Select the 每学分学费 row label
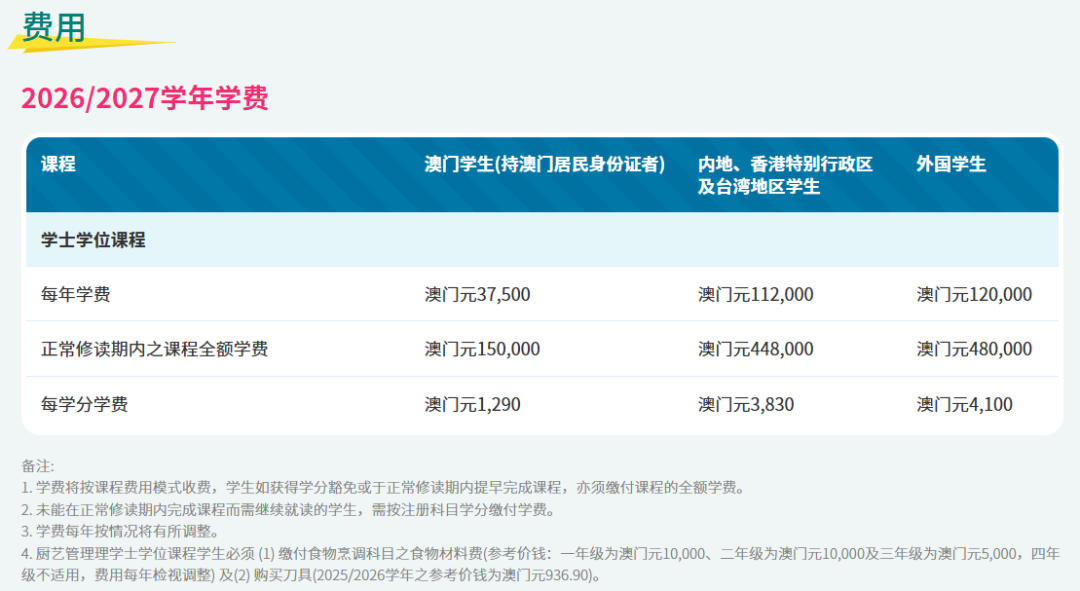 pyautogui.click(x=84, y=405)
